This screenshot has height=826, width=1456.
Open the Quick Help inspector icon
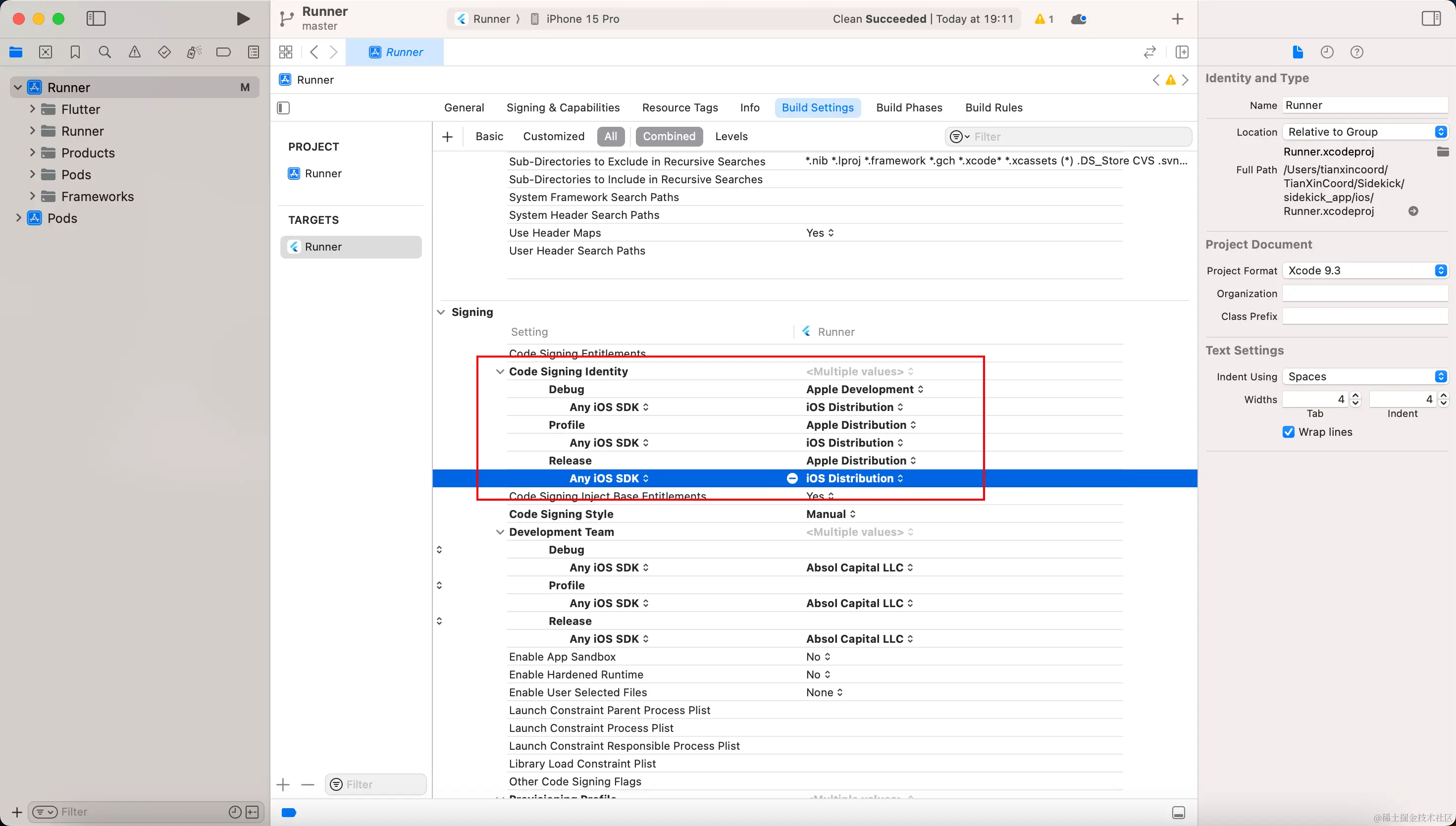1356,52
